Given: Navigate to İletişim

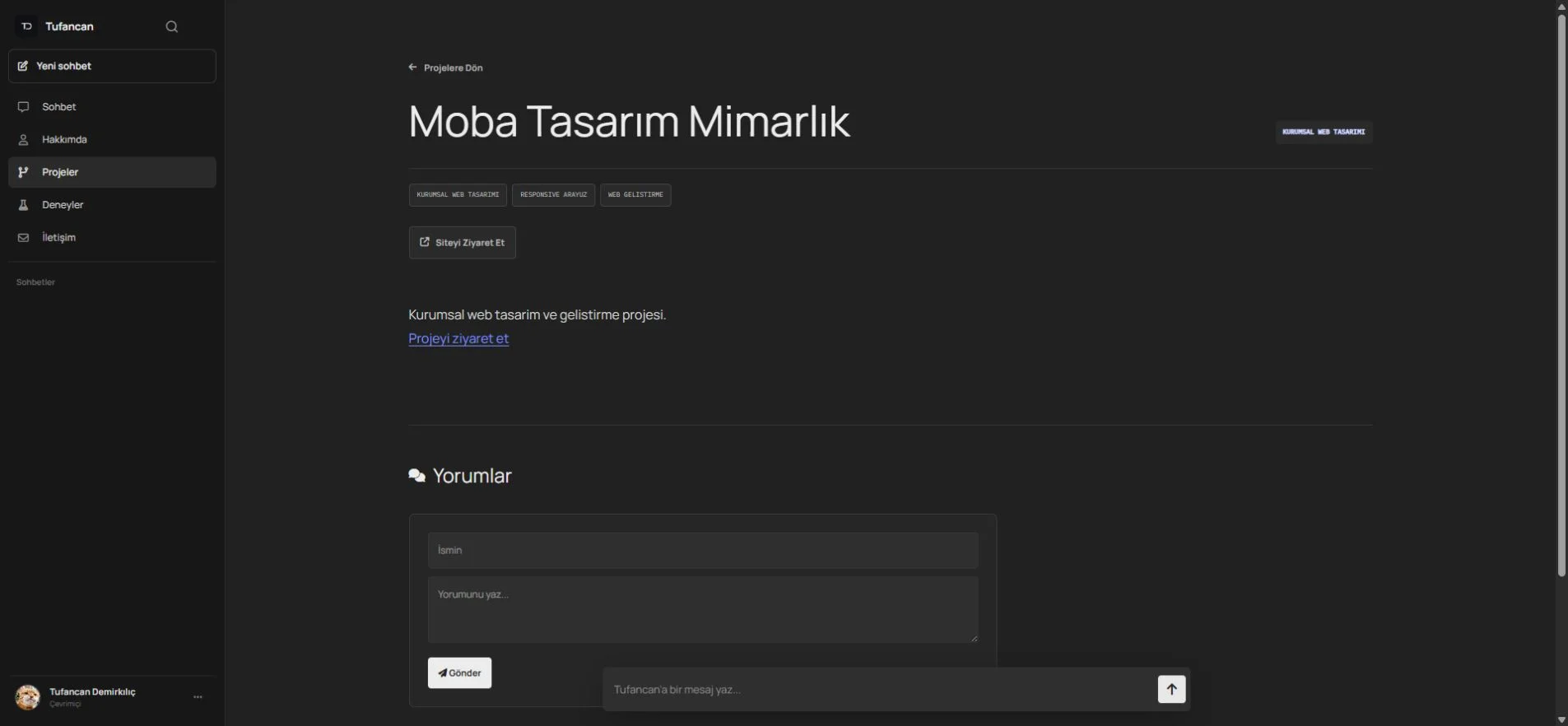Looking at the screenshot, I should coord(112,237).
